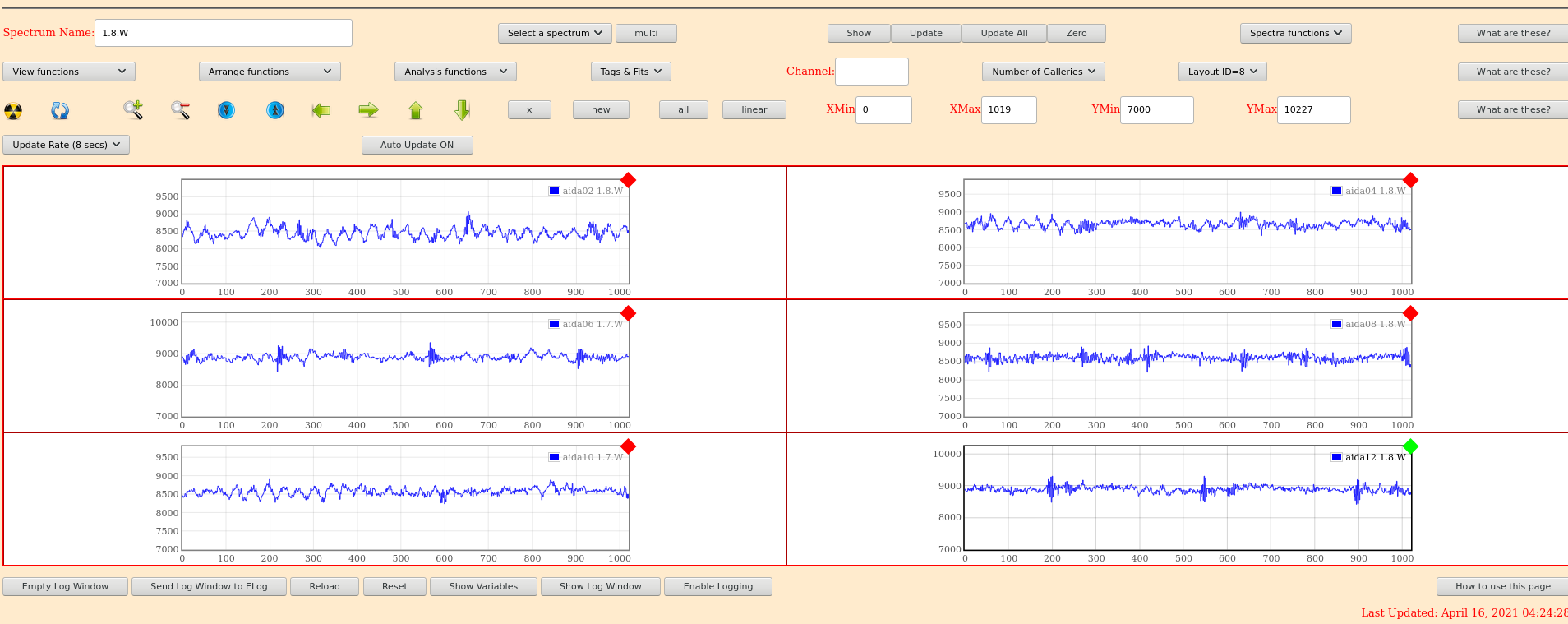Screen dimensions: 1568x624
Task: Click Send Log Window to ELog
Action: [209, 587]
